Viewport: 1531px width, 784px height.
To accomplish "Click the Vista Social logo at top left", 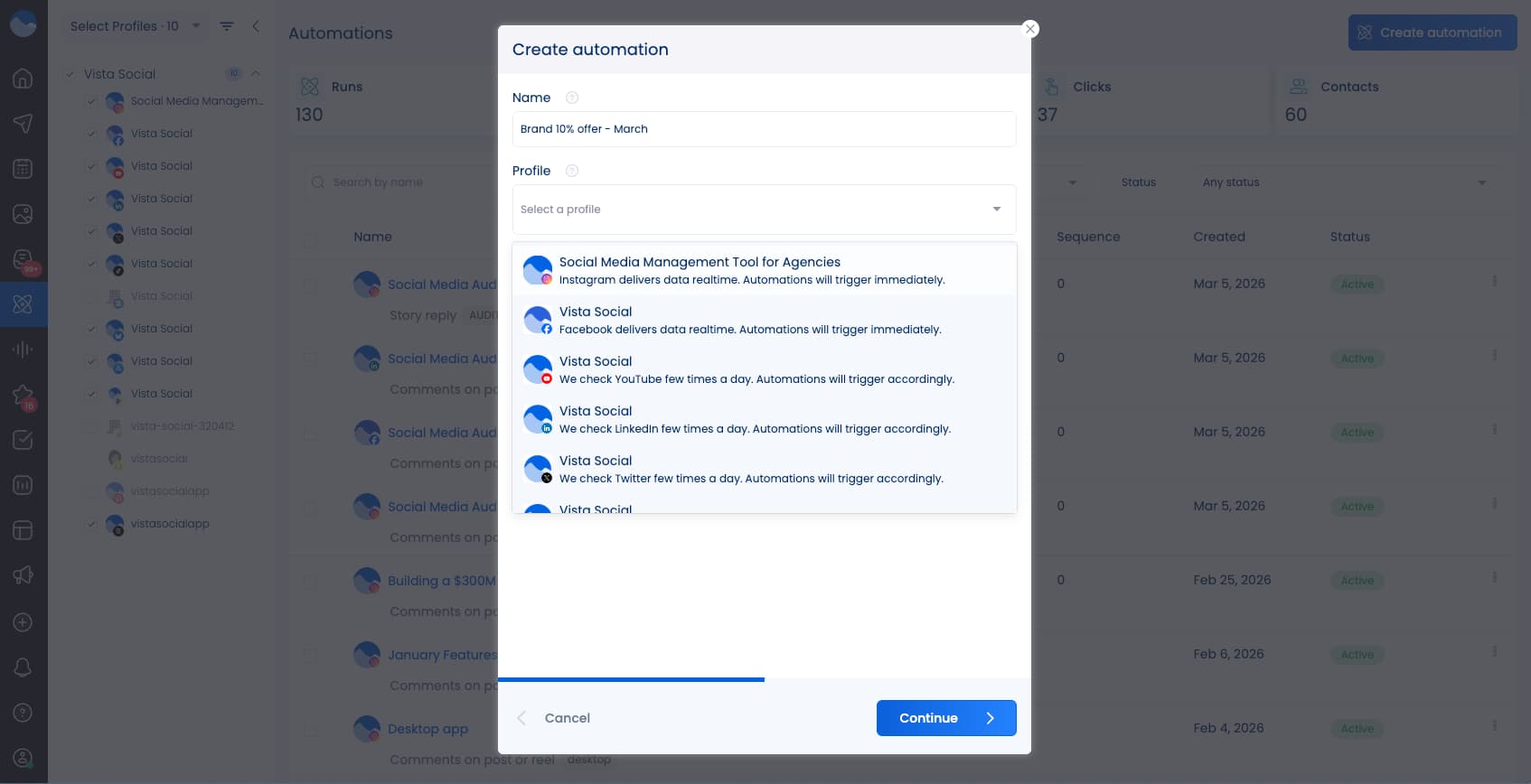I will (23, 23).
